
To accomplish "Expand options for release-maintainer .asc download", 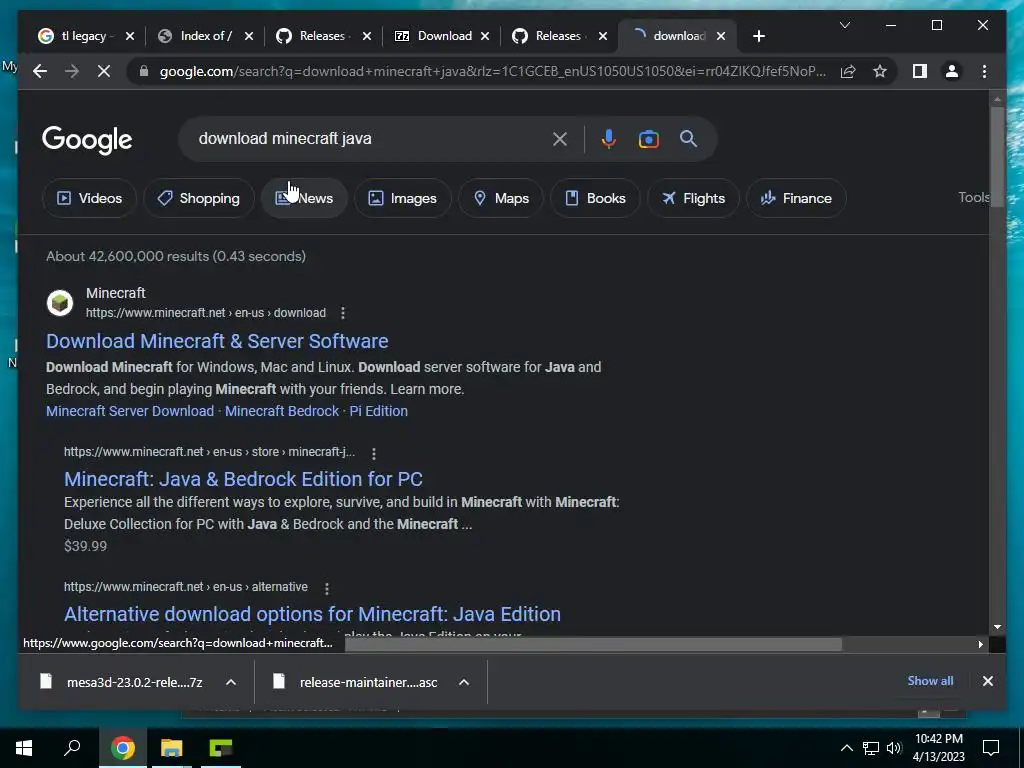I will [x=464, y=682].
